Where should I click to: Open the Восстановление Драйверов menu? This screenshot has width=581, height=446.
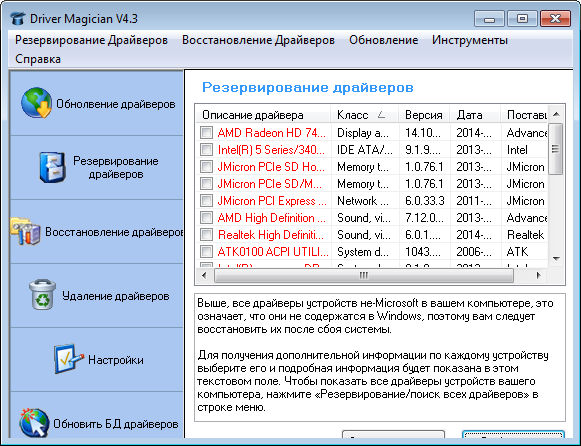coord(258,40)
